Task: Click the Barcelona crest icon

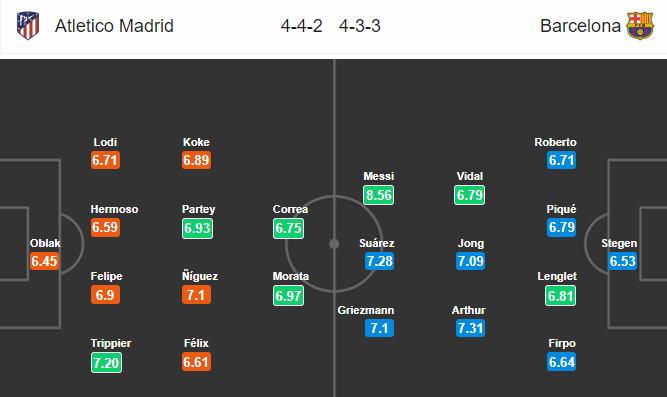Action: (640, 26)
